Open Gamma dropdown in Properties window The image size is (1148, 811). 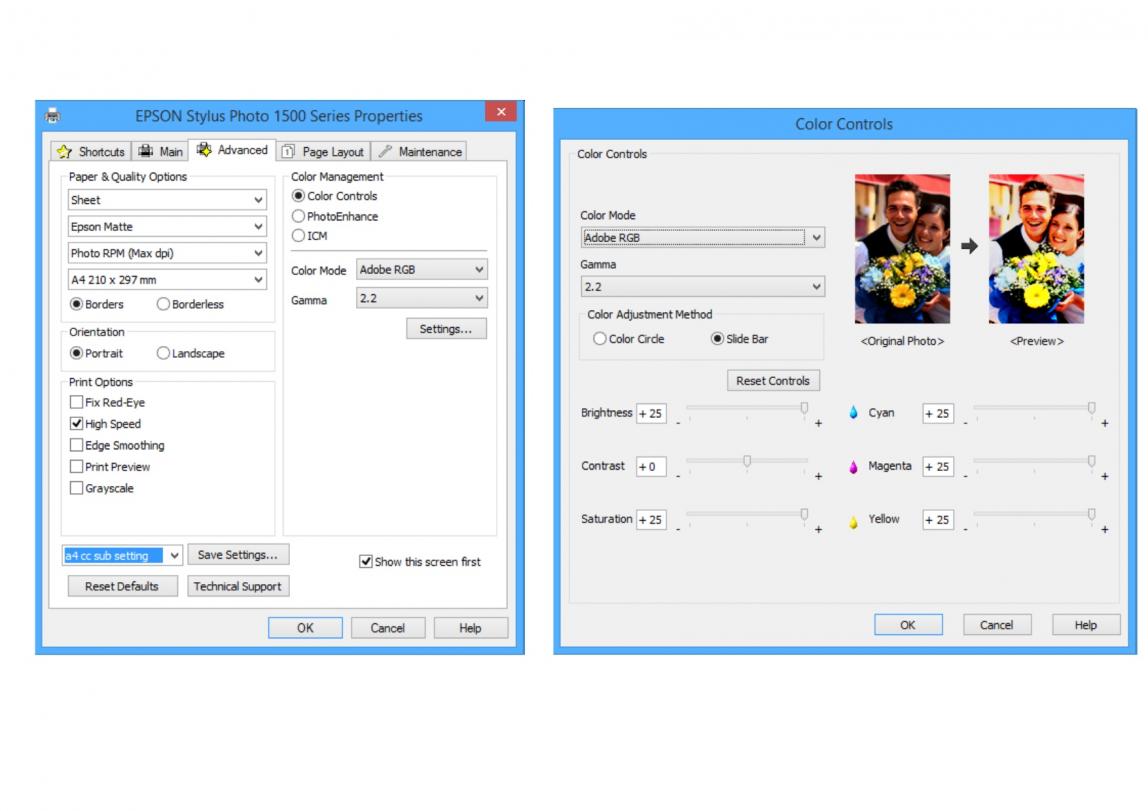point(422,298)
